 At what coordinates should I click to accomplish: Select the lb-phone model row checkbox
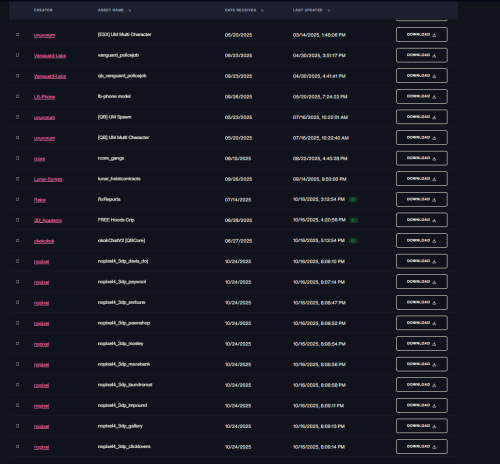point(18,96)
